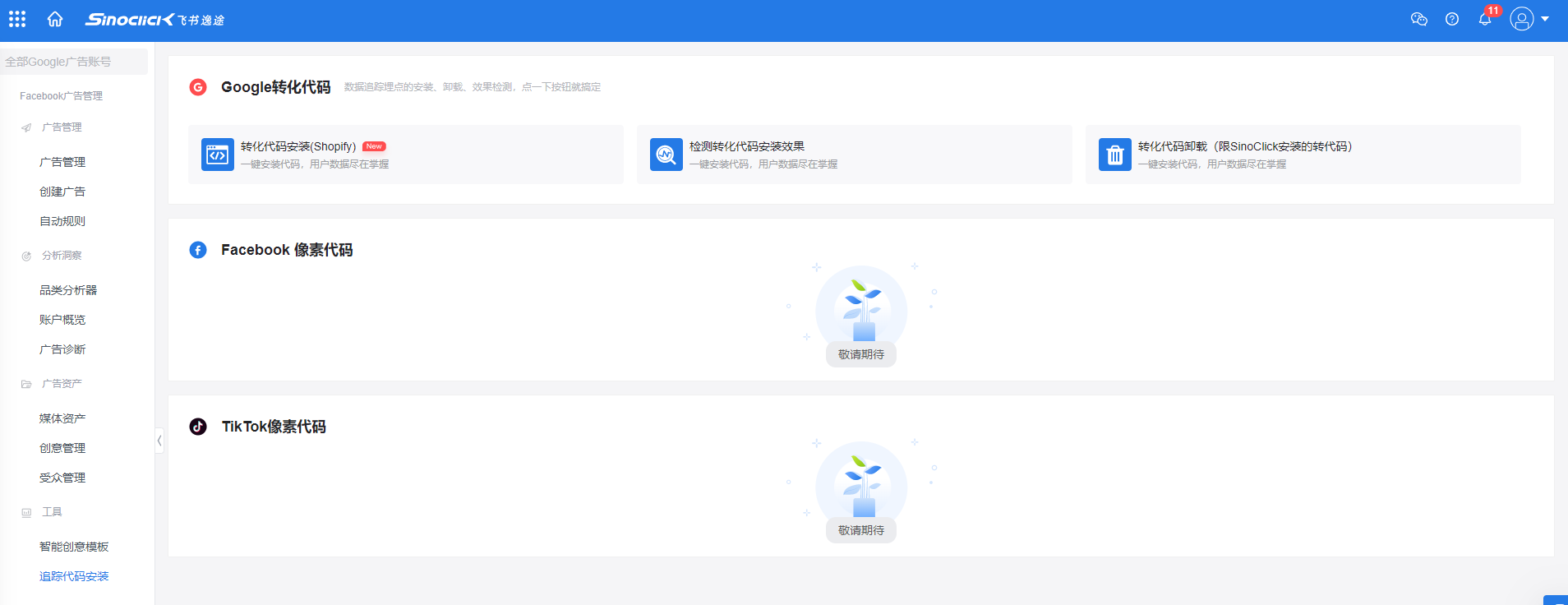1568x605 pixels.
Task: Open 智能创意模板 in sidebar
Action: click(74, 547)
